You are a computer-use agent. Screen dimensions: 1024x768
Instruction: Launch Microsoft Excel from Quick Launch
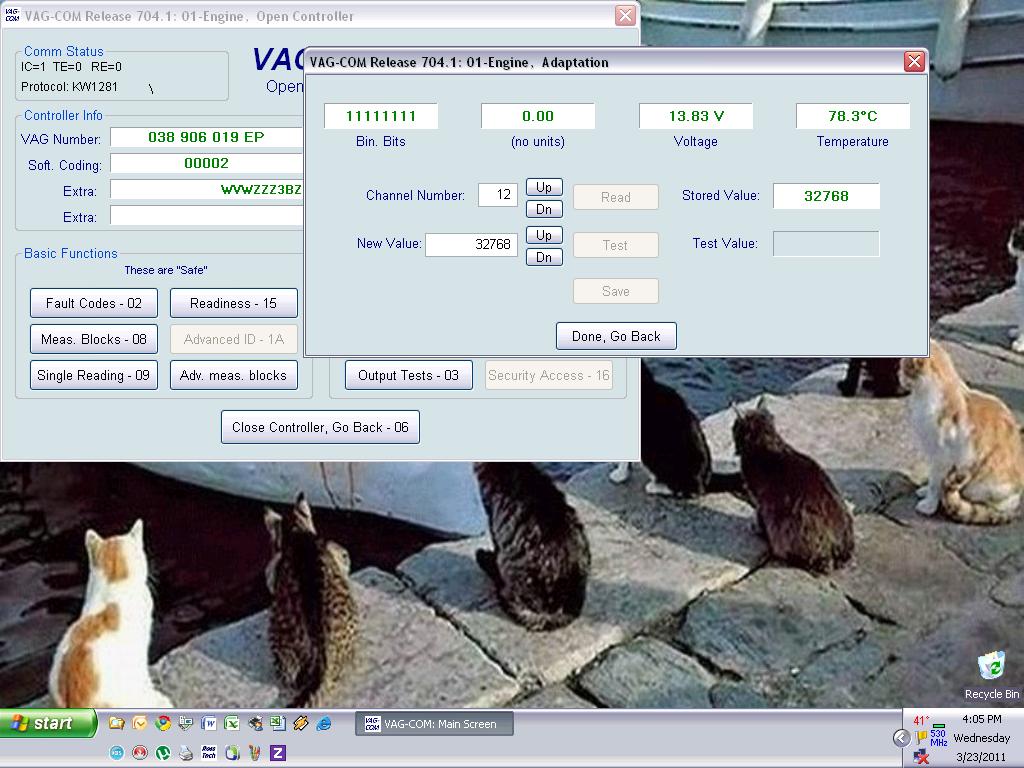click(x=232, y=723)
